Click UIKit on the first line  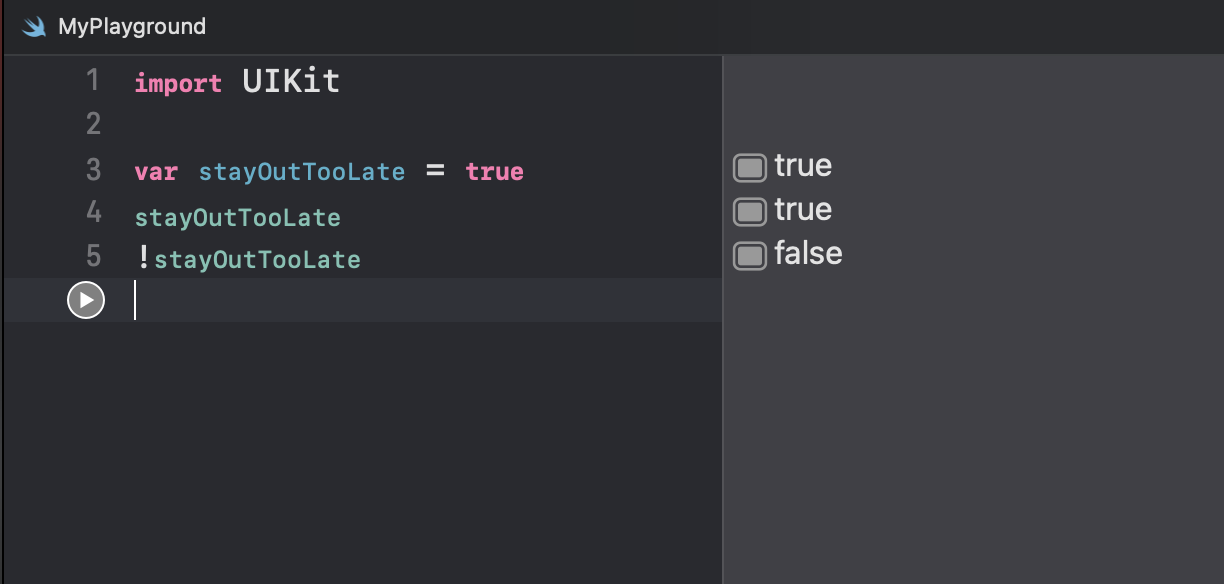291,81
